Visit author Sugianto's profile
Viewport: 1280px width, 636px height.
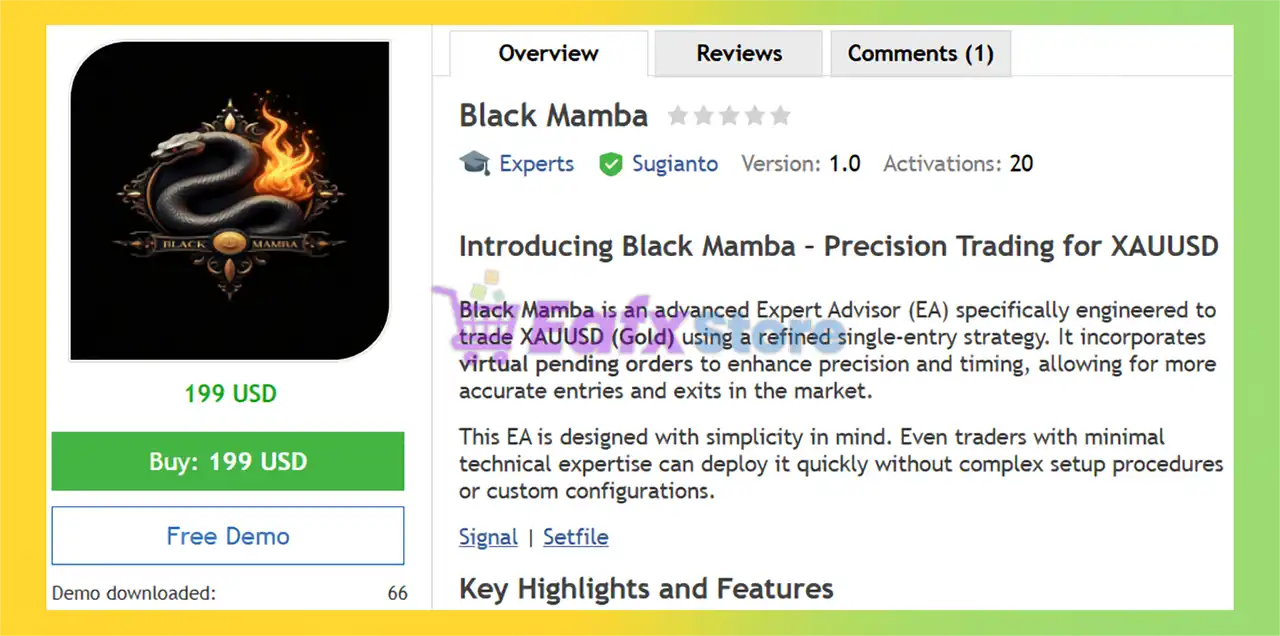coord(675,164)
